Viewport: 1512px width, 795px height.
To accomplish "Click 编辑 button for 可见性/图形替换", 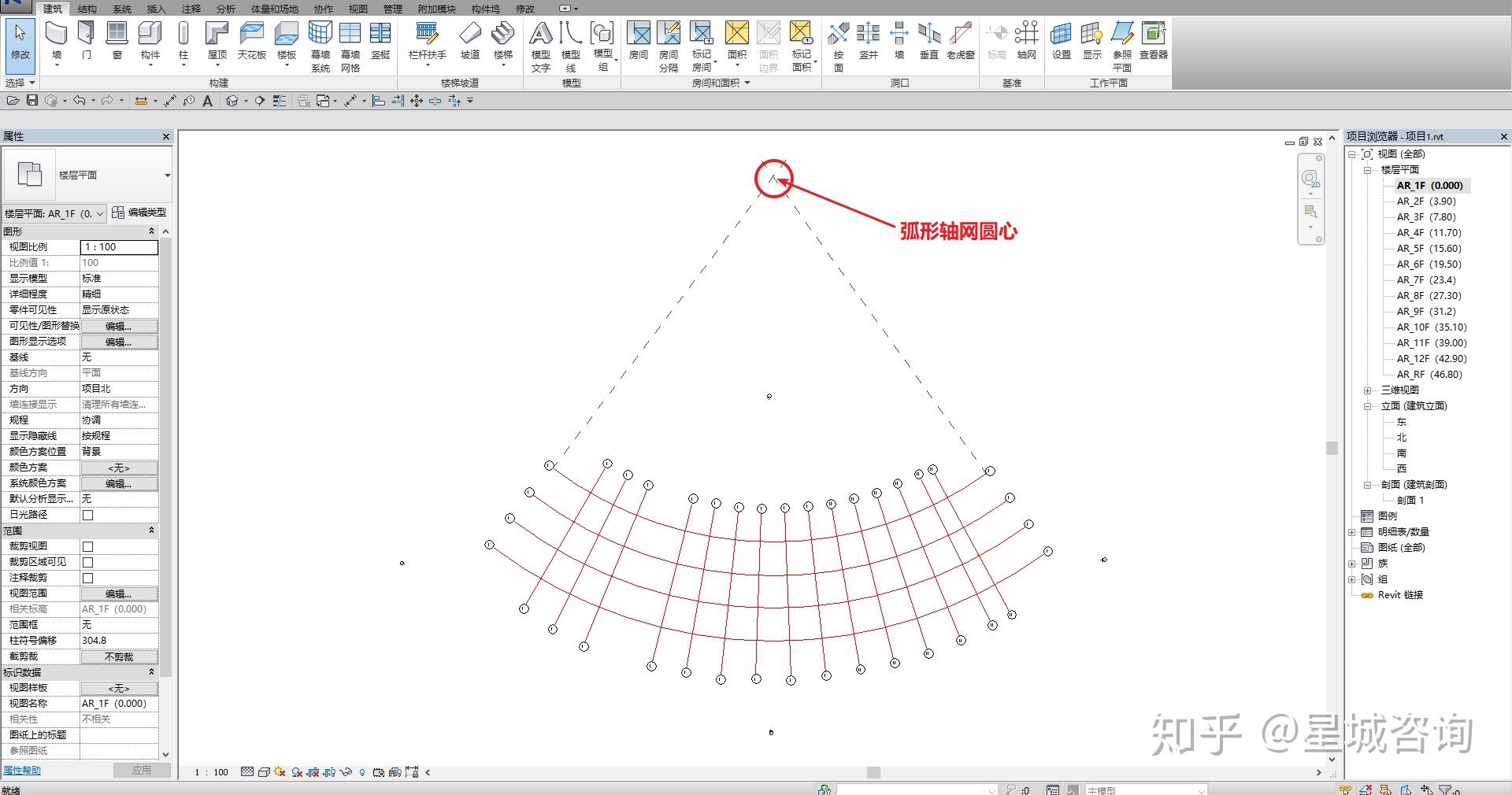I will click(119, 326).
